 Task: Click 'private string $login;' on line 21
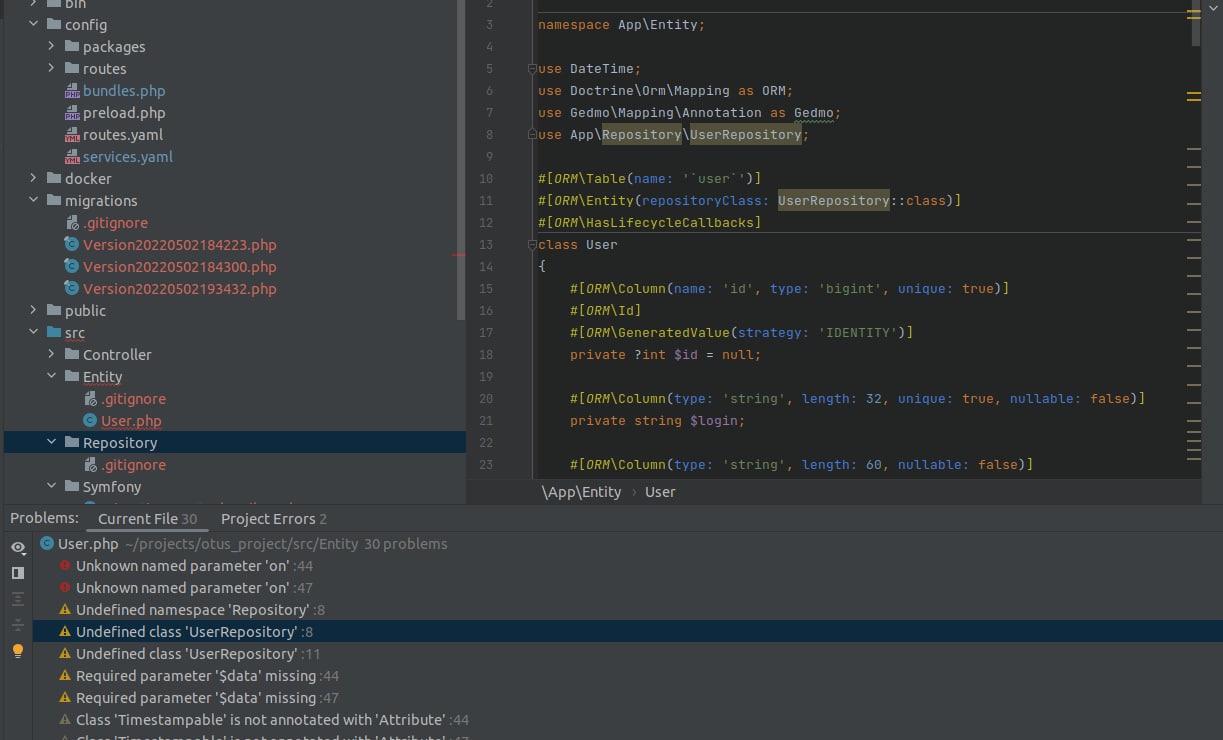[x=657, y=421]
